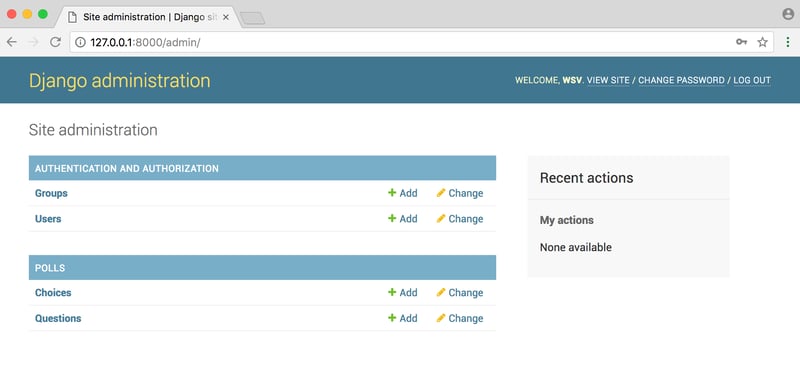
Task: Click the pencil icon in the Users row
Action: coord(441,218)
